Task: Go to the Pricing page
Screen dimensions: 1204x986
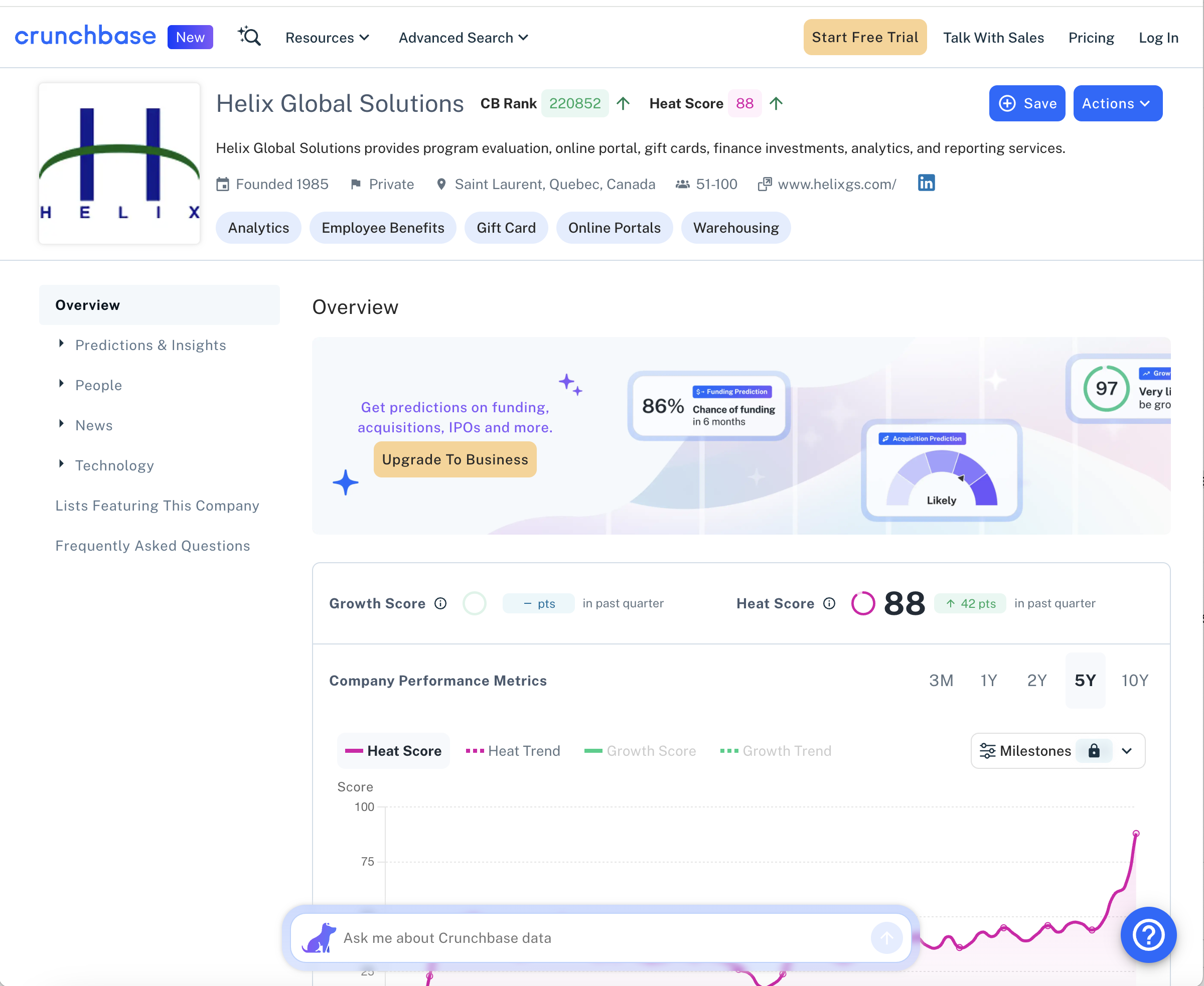Action: coord(1091,38)
